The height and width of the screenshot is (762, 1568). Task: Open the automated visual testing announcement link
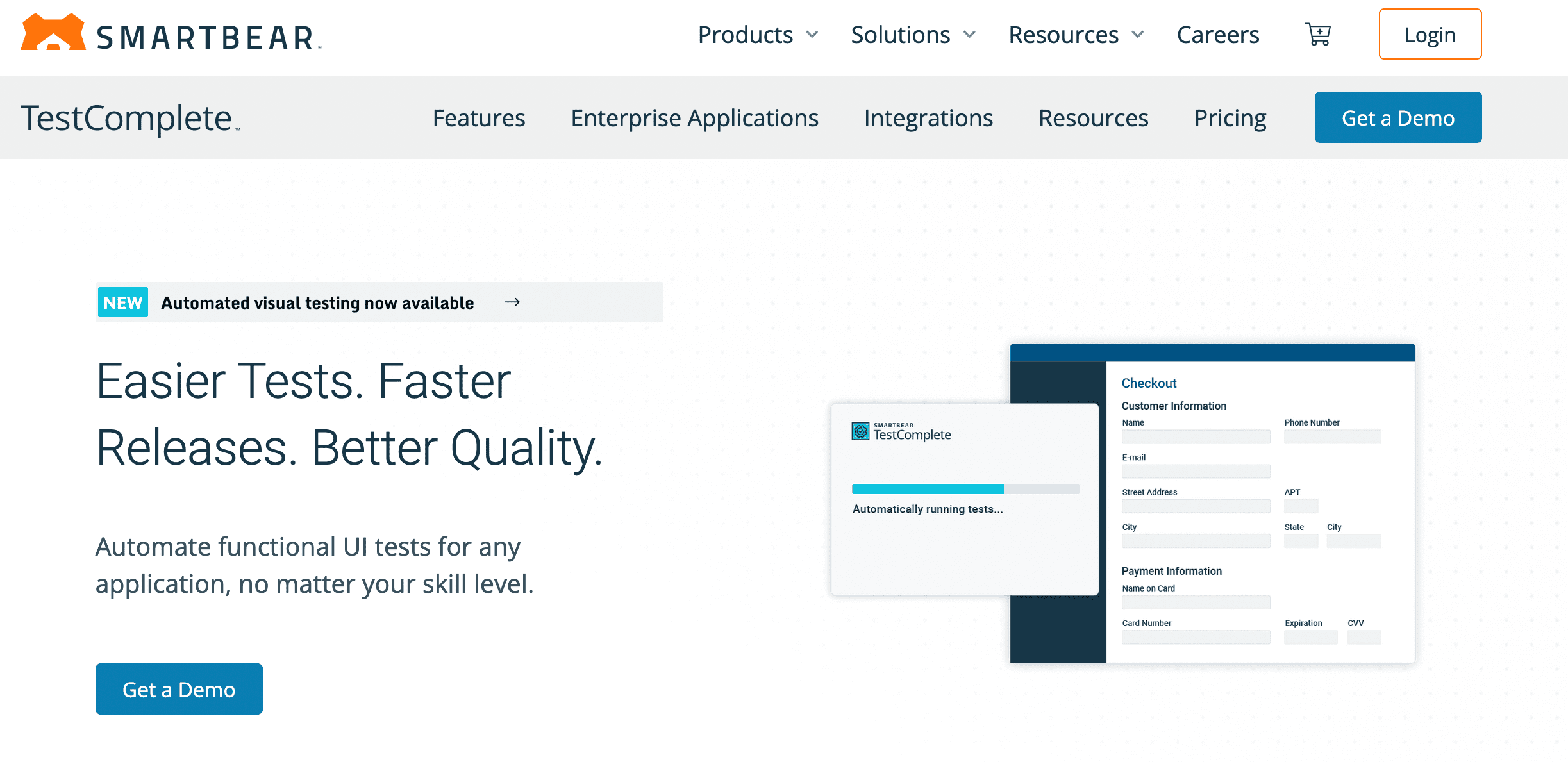[x=317, y=302]
